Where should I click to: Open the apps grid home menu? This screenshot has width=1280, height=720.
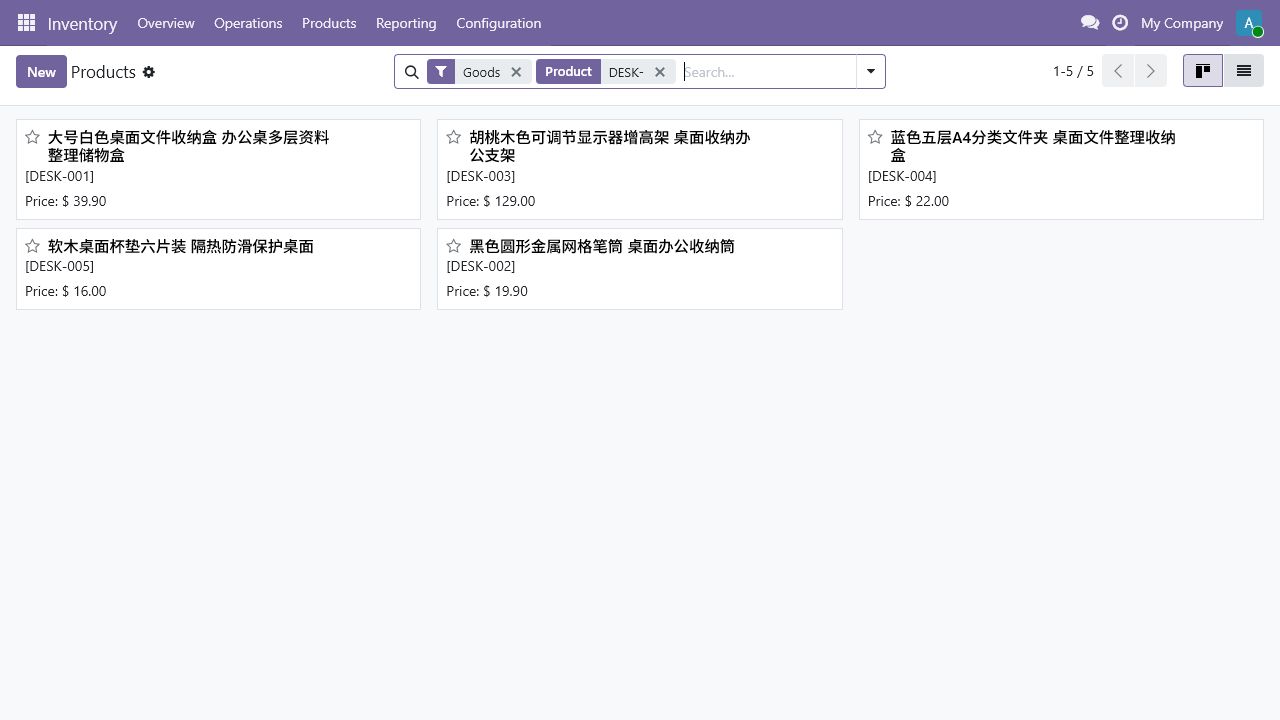tap(27, 22)
